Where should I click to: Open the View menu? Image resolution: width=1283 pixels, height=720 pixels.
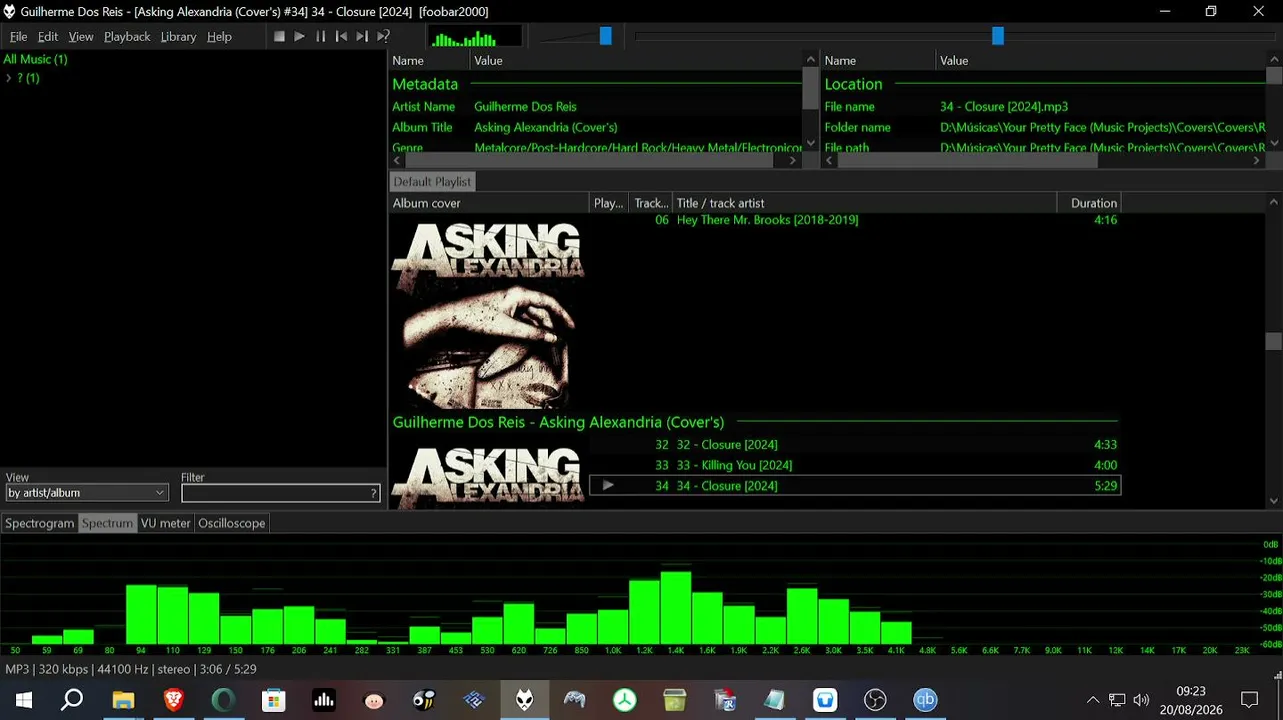[81, 36]
